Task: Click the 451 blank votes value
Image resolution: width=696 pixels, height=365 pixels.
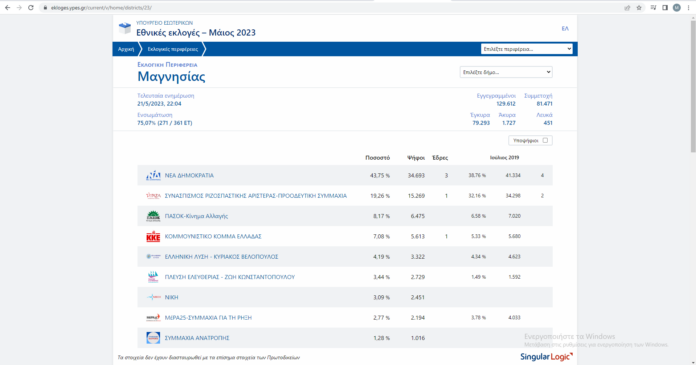Action: coord(548,123)
